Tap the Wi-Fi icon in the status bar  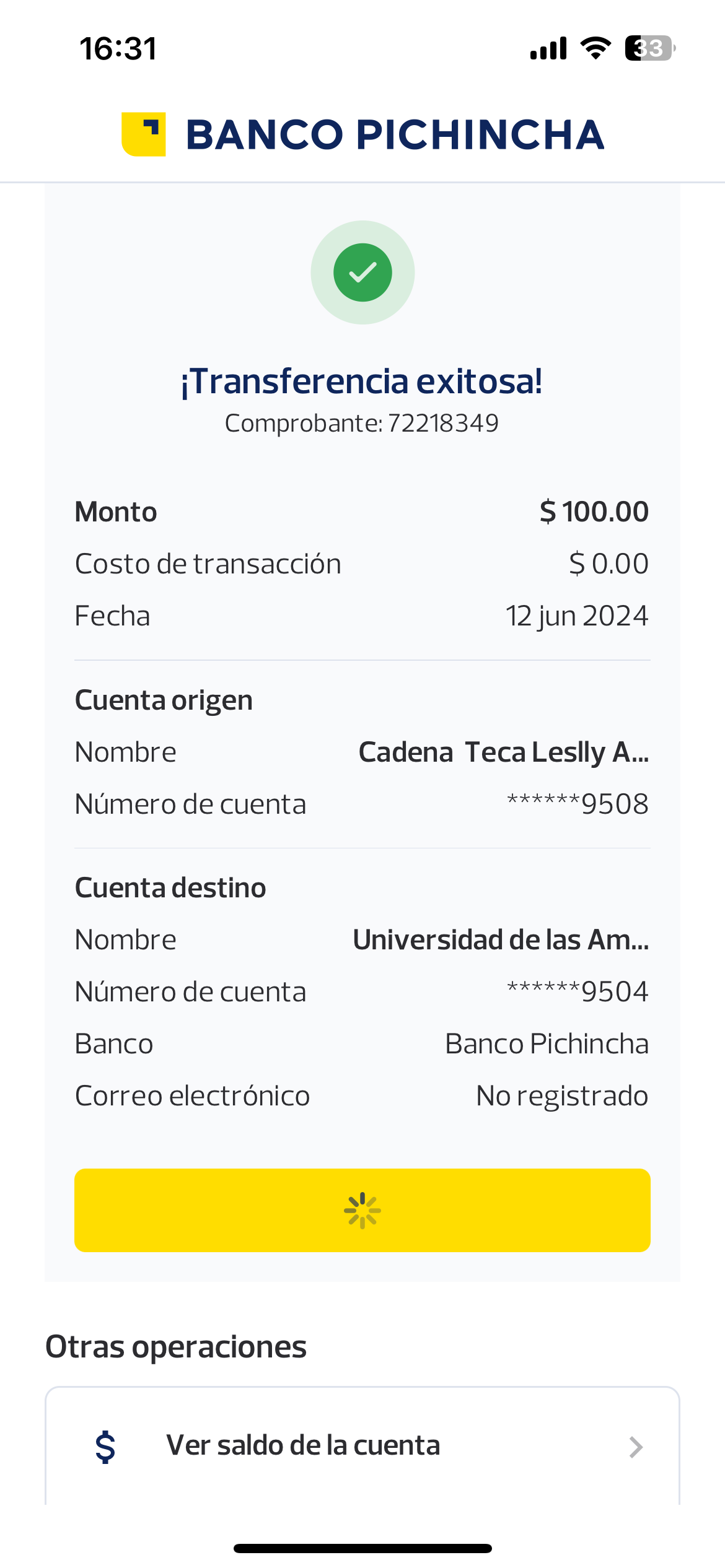pos(595,48)
